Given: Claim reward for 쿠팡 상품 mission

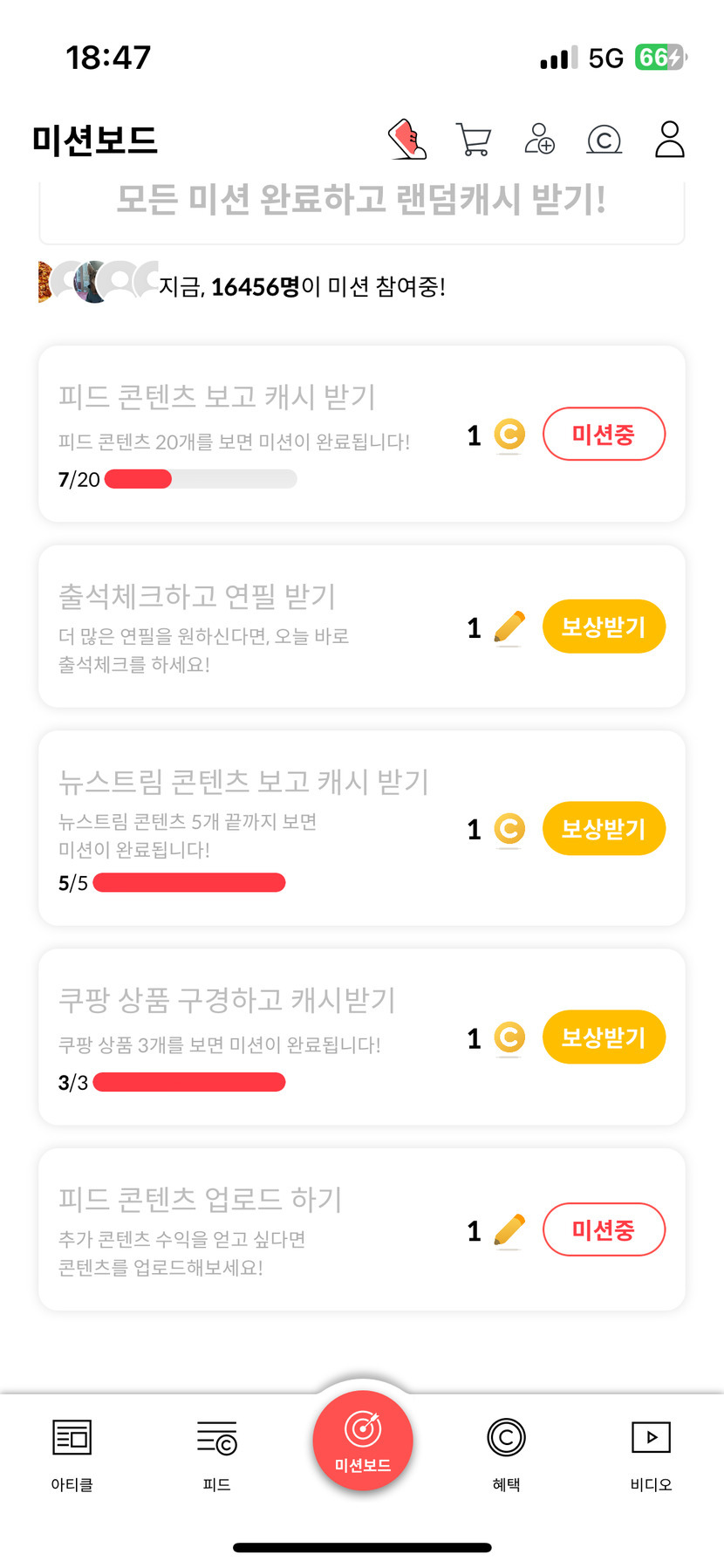Looking at the screenshot, I should (x=604, y=1037).
